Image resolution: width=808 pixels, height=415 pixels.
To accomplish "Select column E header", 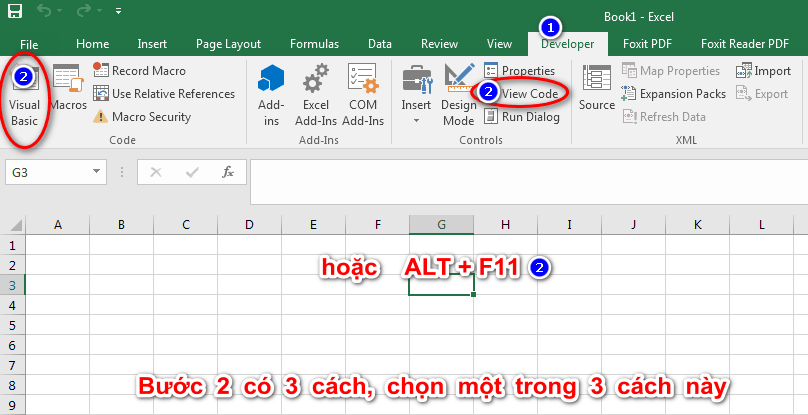I will pos(313,224).
